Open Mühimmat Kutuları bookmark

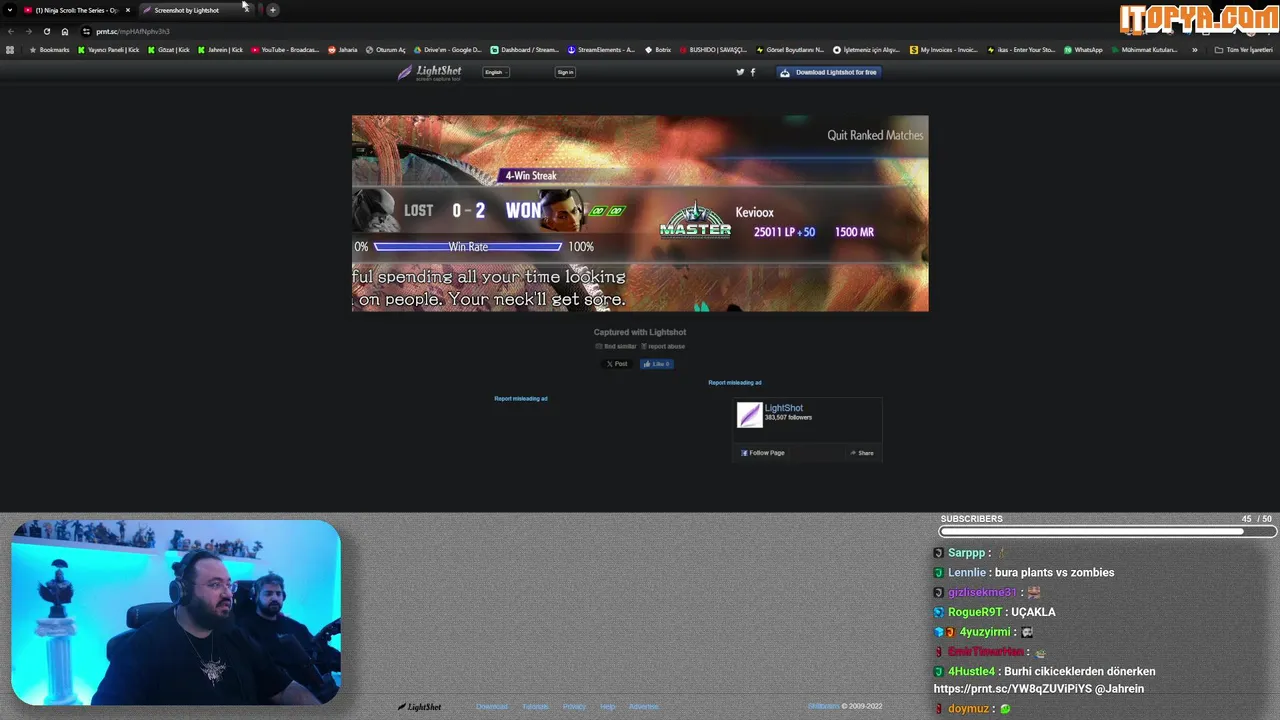1145,49
